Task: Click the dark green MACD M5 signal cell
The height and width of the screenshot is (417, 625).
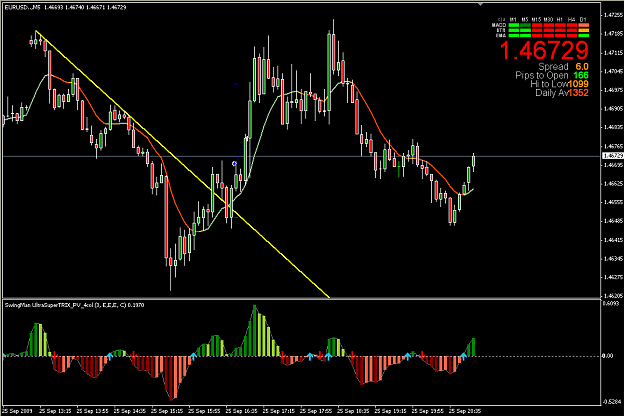Action: pyautogui.click(x=525, y=25)
